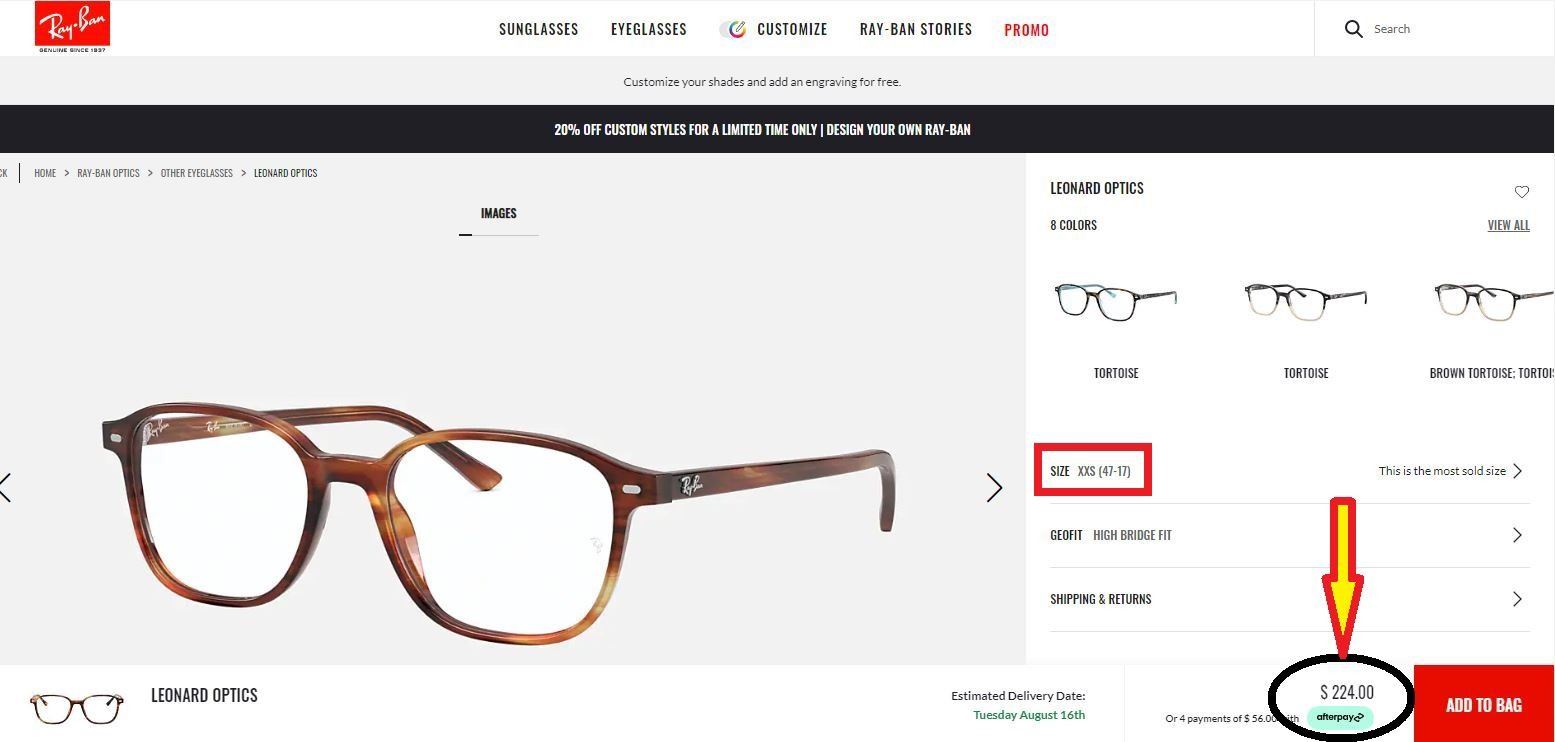This screenshot has width=1555, height=742.
Task: Expand the Size XXS options
Action: coord(1290,471)
